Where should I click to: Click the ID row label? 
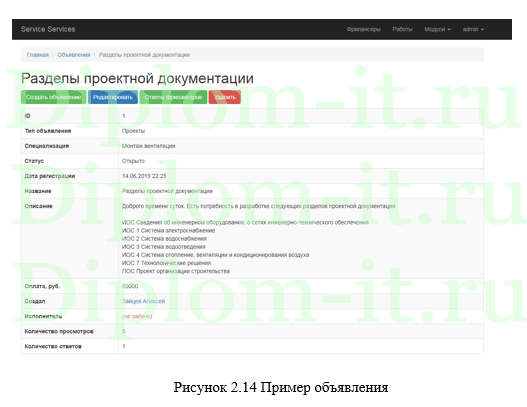pyautogui.click(x=28, y=116)
